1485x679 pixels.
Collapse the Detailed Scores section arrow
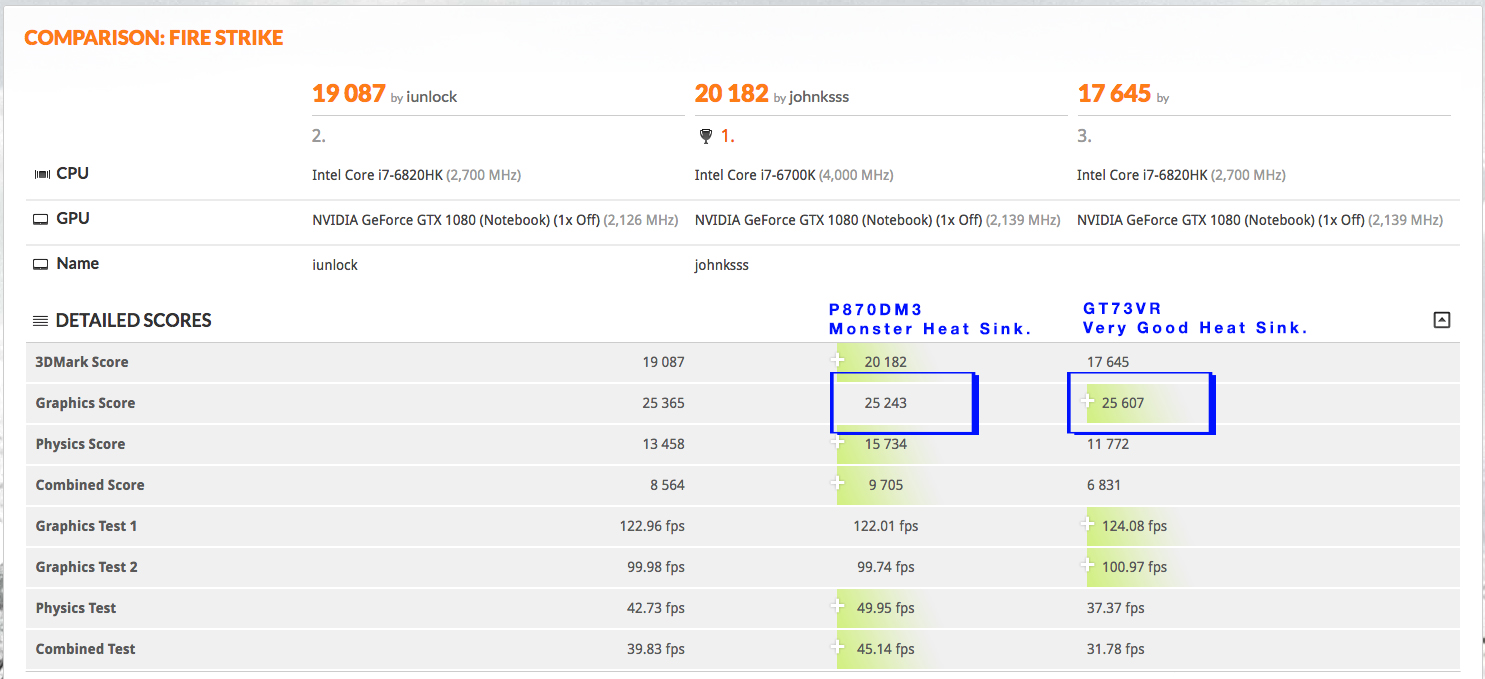coord(1441,320)
